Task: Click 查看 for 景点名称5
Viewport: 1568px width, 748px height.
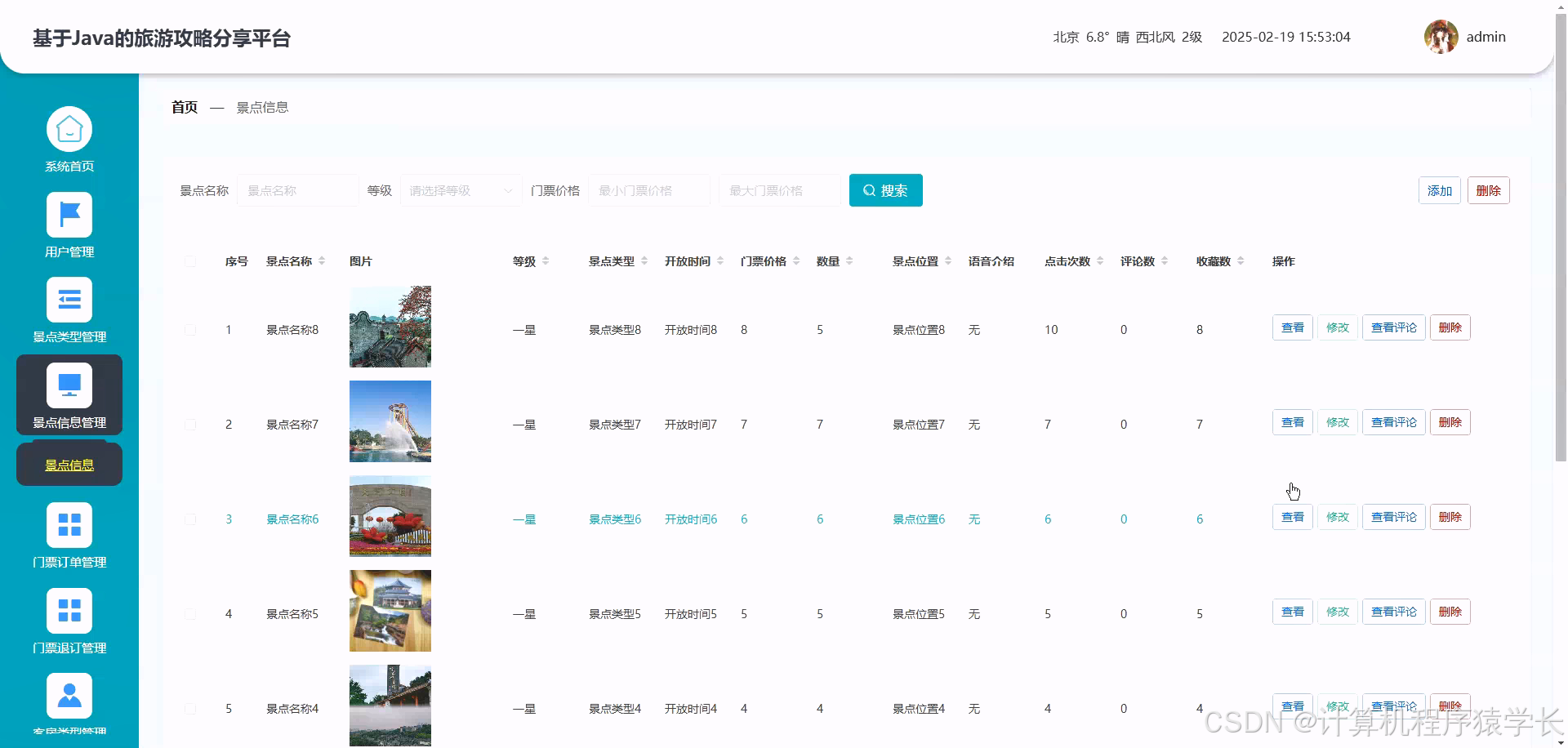Action: (x=1293, y=612)
